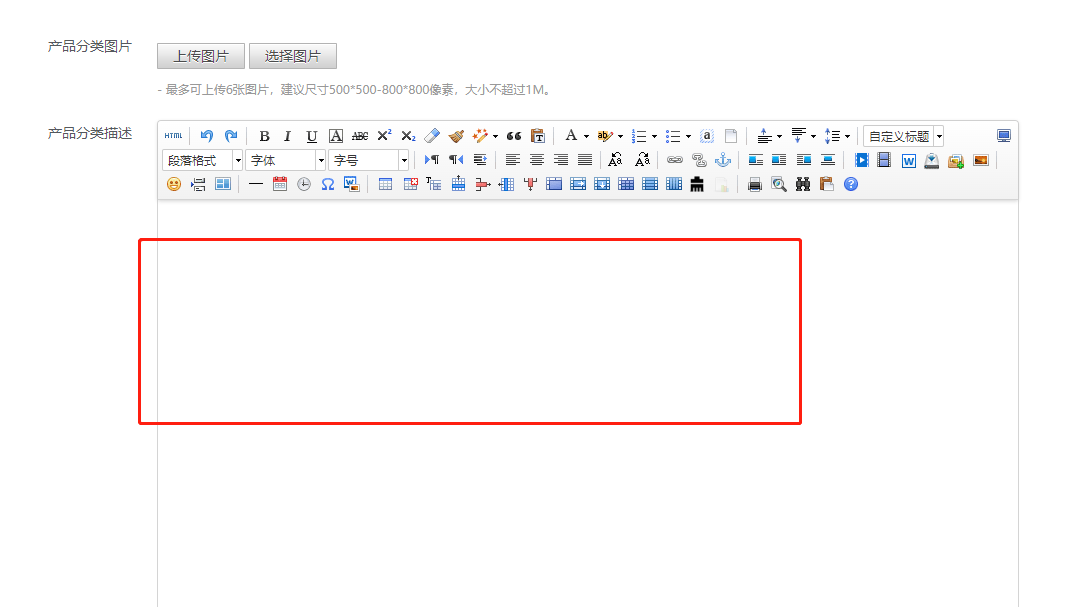Open the 段落格式 paragraph format dropdown
1091x607 pixels.
click(x=203, y=160)
